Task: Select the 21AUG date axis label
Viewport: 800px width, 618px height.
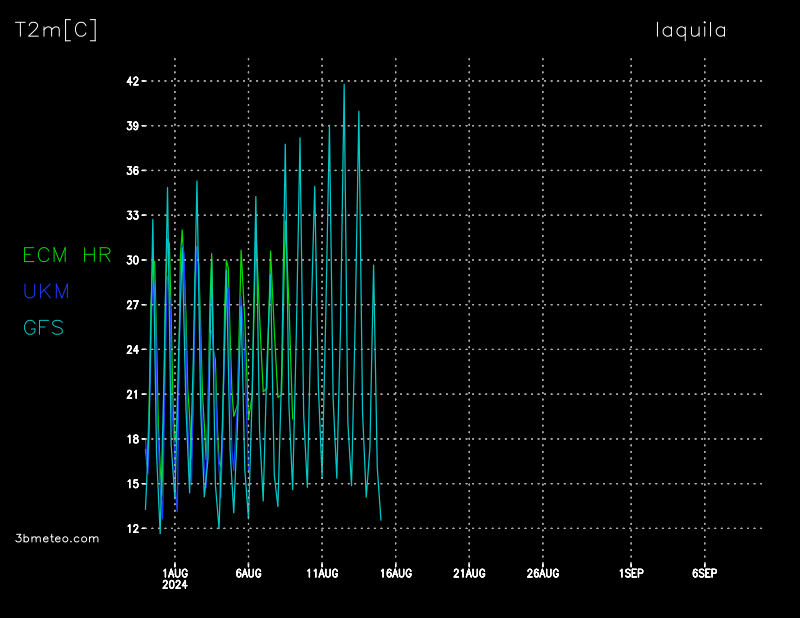Action: pyautogui.click(x=469, y=573)
